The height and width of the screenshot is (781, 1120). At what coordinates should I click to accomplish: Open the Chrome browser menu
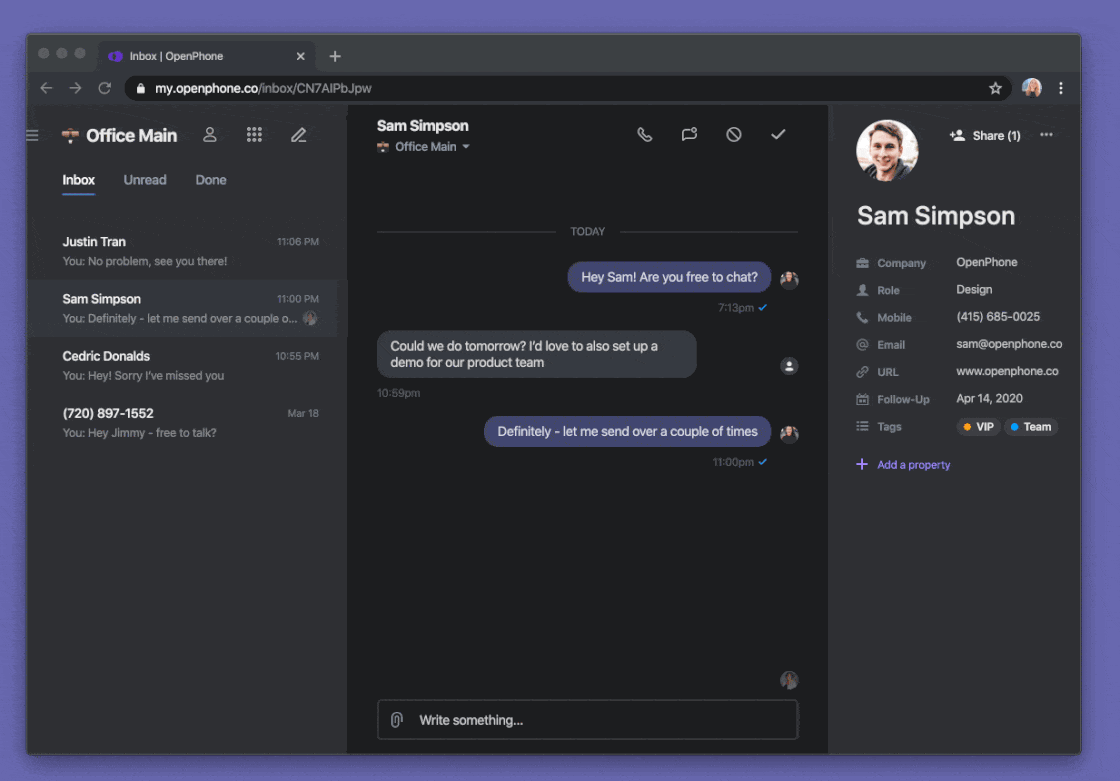1061,88
